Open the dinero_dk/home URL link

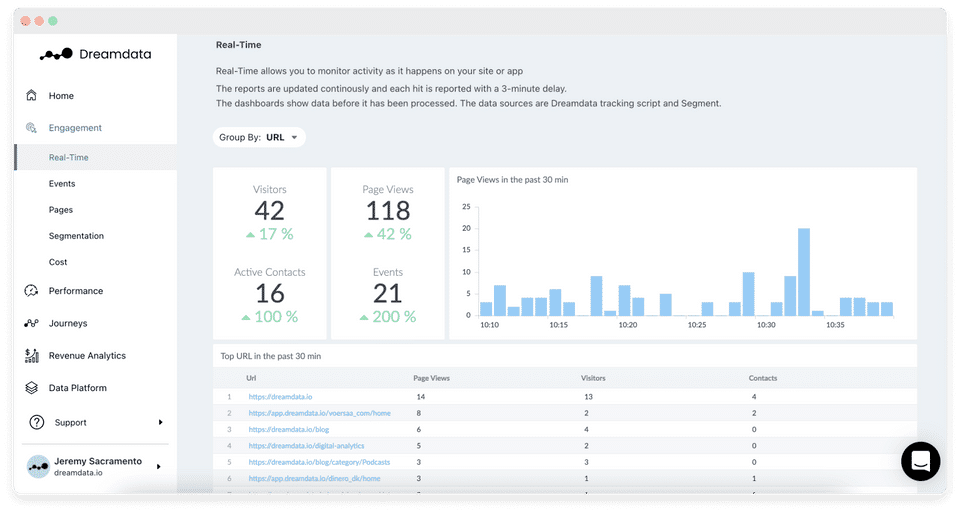click(x=314, y=479)
